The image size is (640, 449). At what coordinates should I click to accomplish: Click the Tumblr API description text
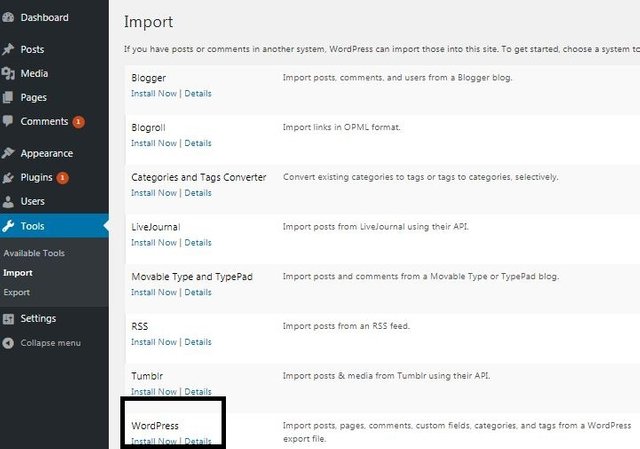pos(387,376)
